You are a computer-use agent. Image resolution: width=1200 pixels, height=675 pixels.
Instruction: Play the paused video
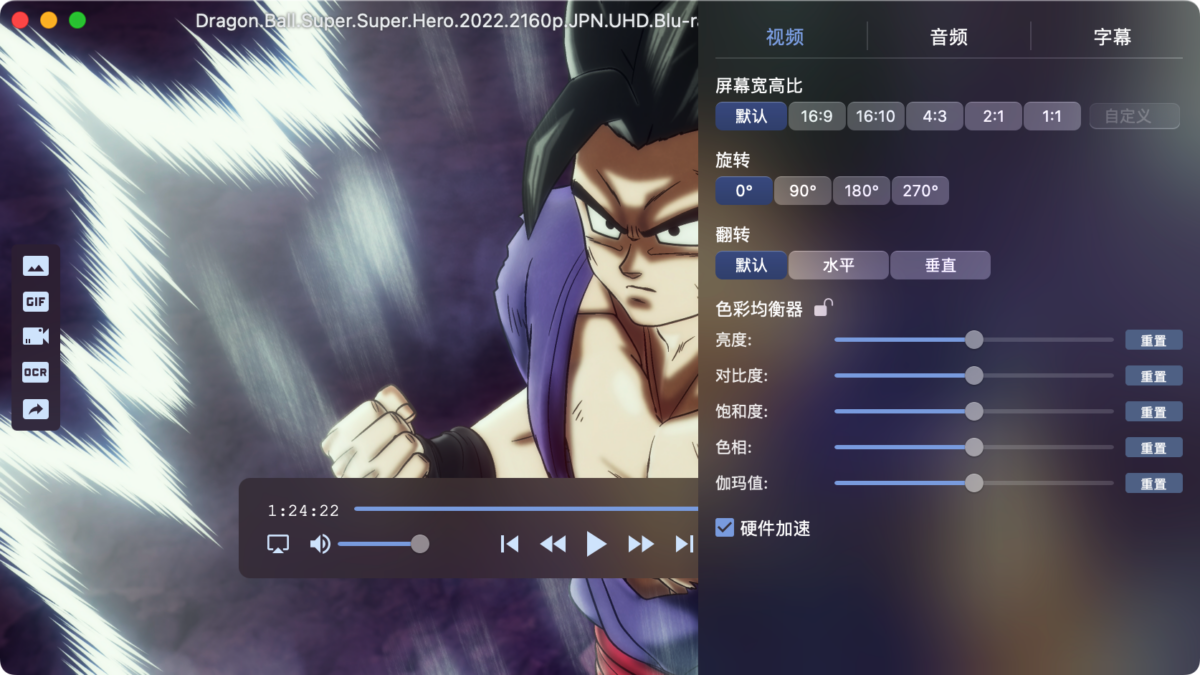pyautogui.click(x=596, y=544)
